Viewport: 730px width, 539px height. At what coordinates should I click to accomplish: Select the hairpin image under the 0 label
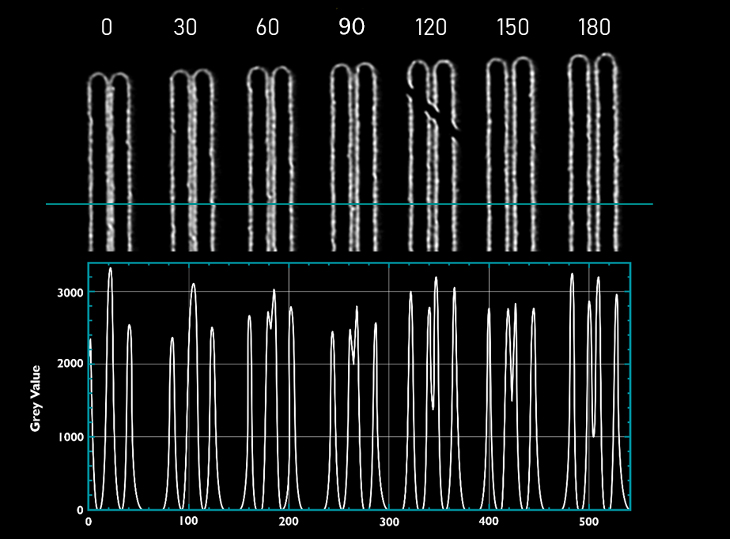point(108,160)
